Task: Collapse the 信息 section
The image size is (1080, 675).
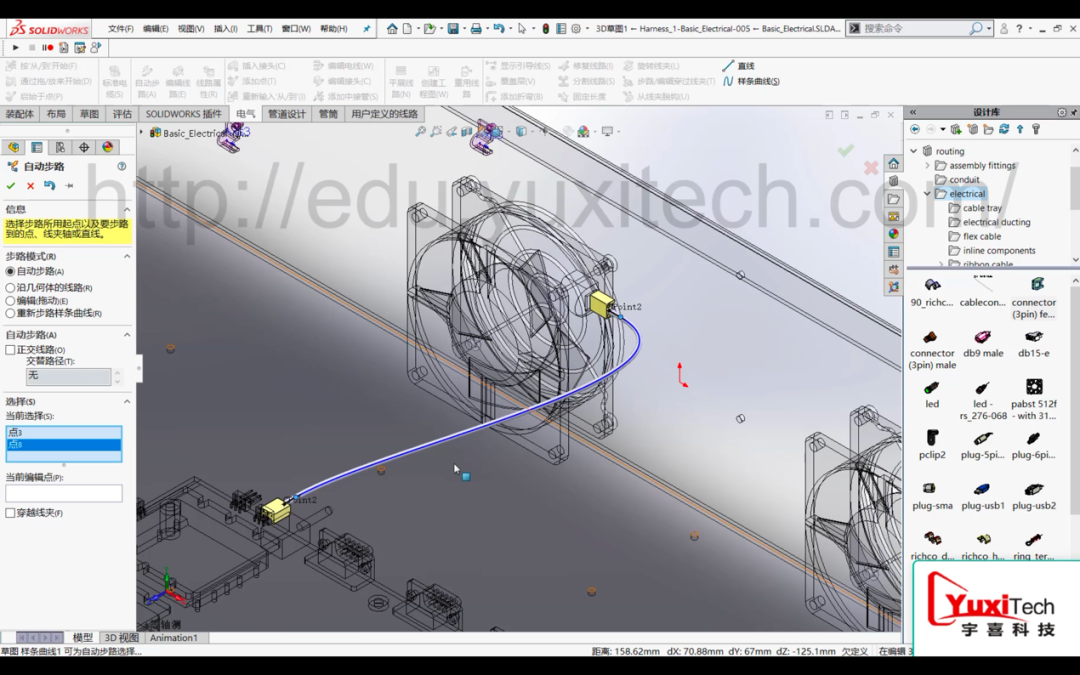Action: (x=127, y=209)
